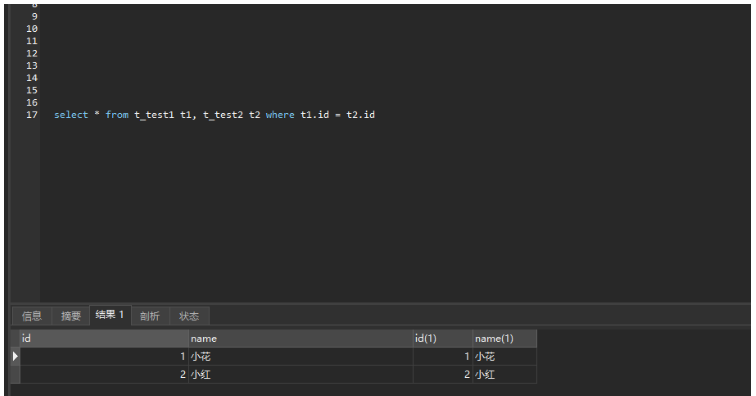Click line number 17 in the gutter
The width and height of the screenshot is (756, 396).
tap(32, 115)
